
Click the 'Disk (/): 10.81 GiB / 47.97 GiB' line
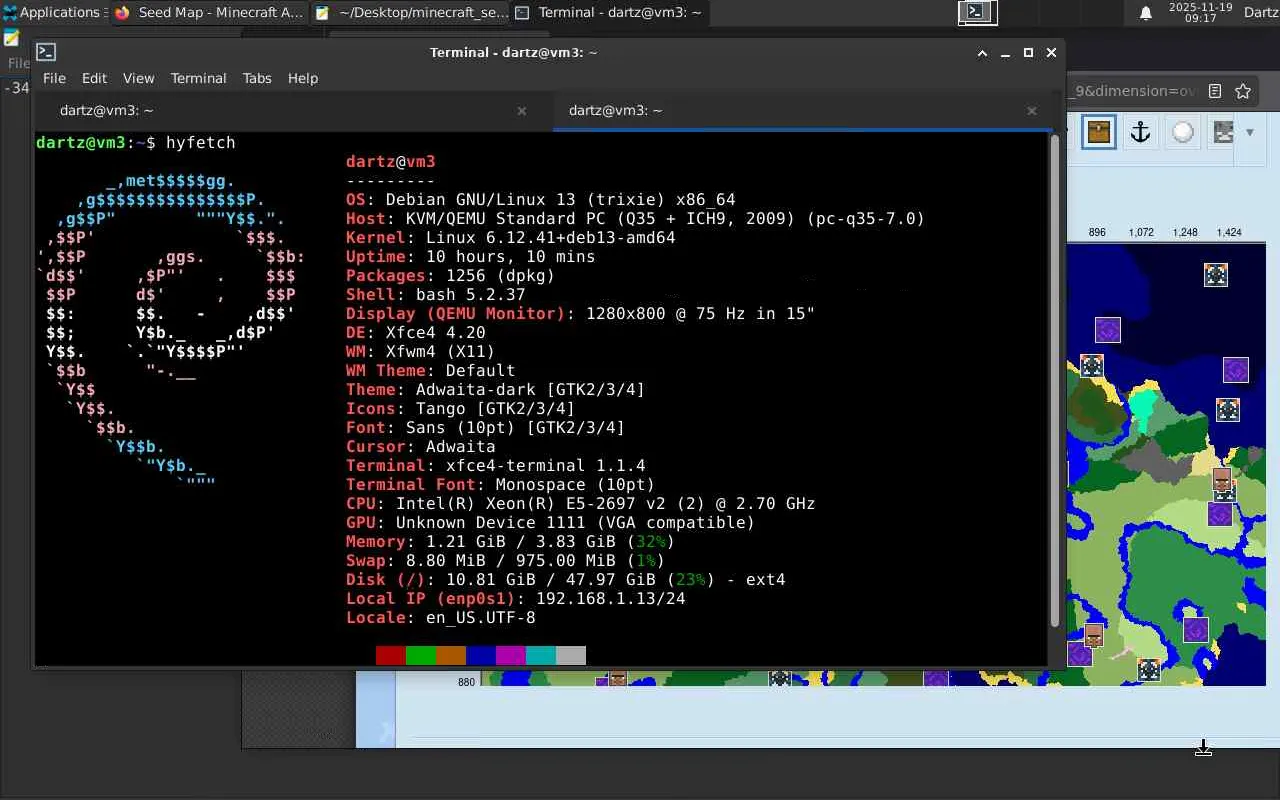click(565, 580)
